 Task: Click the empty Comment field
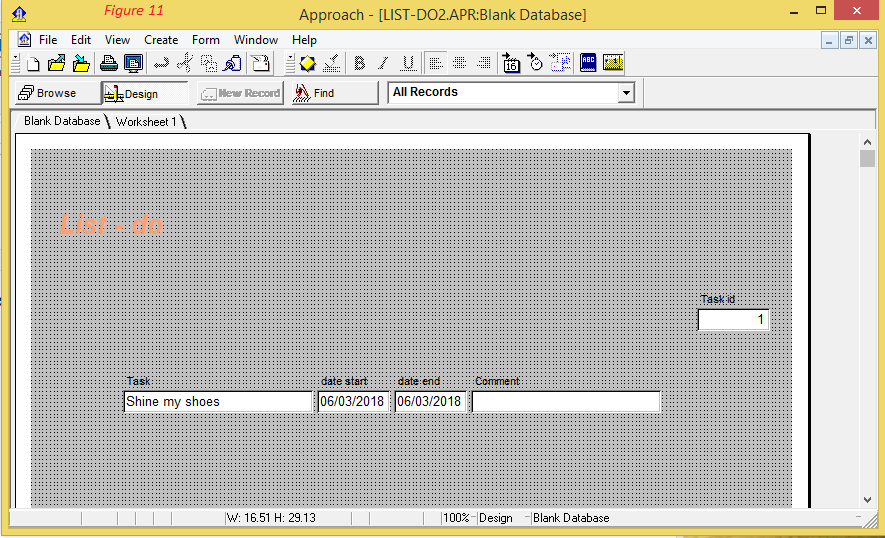click(x=566, y=401)
